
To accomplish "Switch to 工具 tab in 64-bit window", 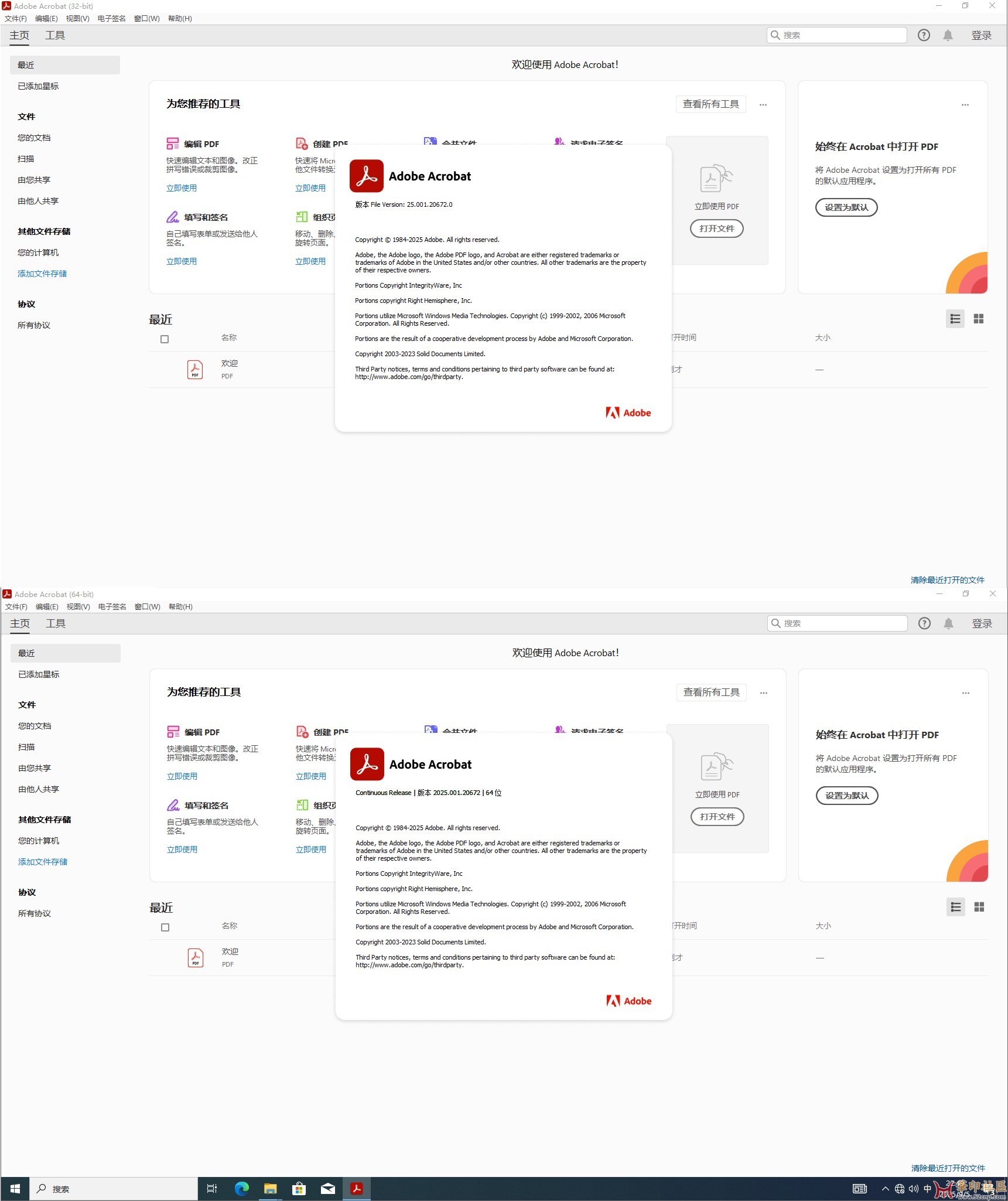I will click(56, 623).
